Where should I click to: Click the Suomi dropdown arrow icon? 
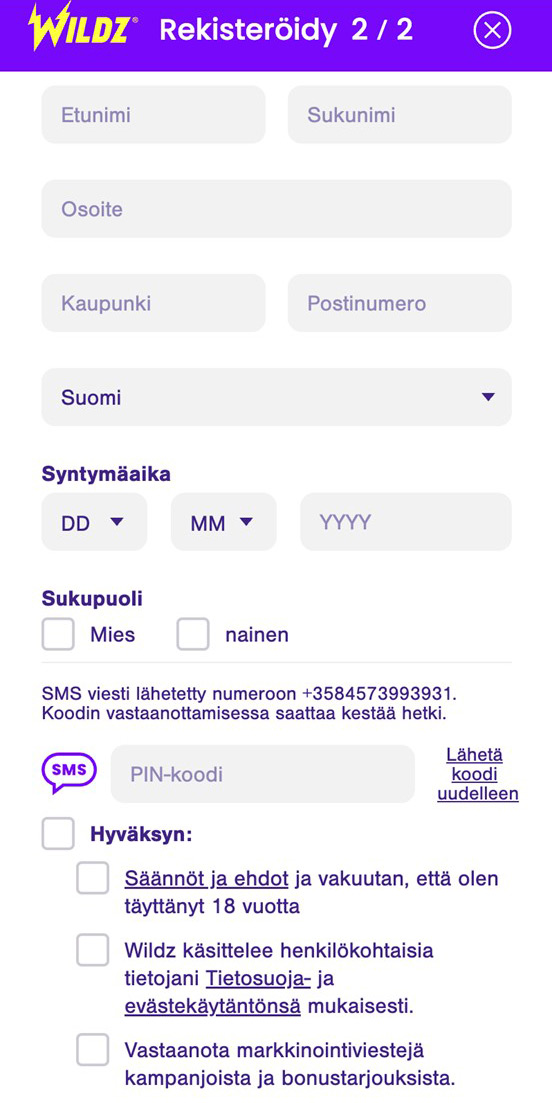[488, 397]
